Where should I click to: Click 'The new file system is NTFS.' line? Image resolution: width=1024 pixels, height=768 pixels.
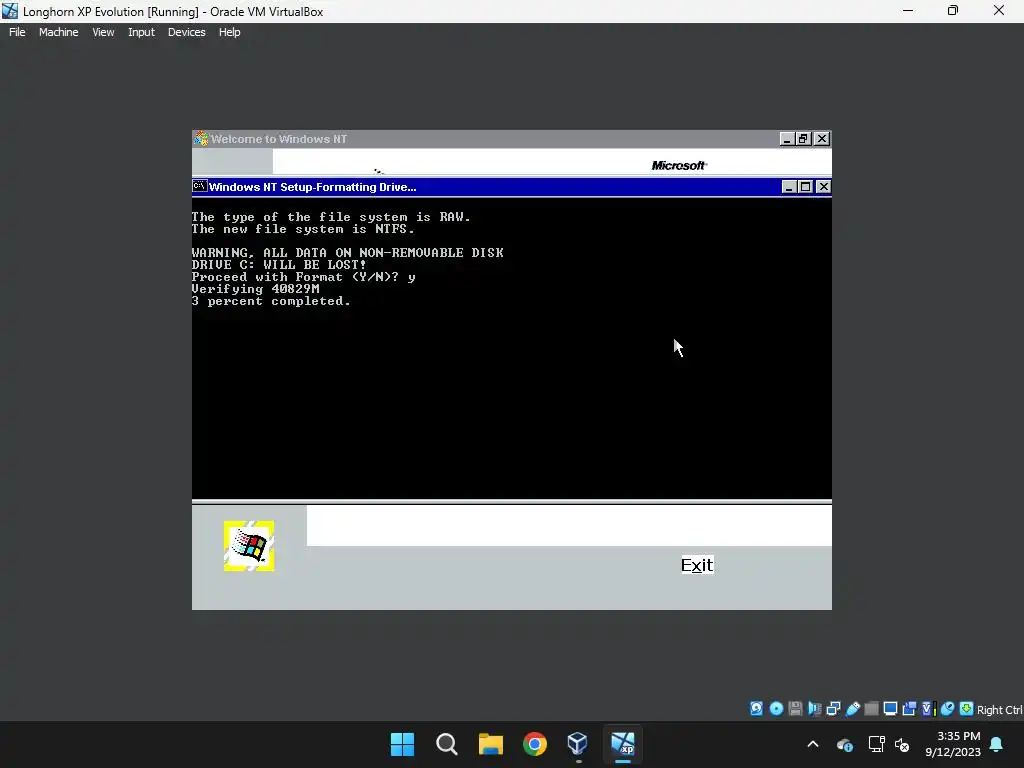pyautogui.click(x=303, y=229)
